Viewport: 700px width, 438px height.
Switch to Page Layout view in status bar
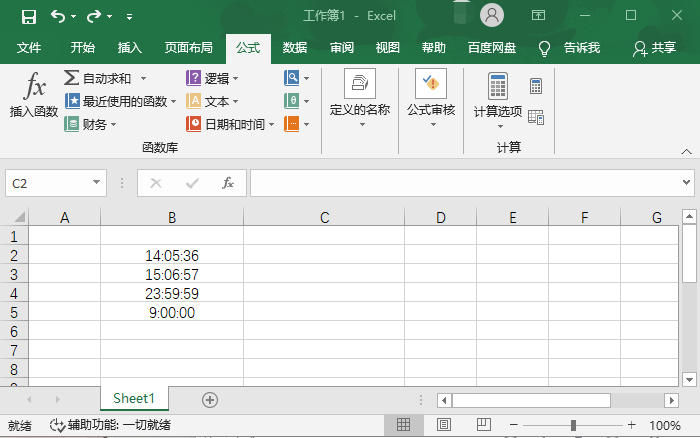point(440,425)
